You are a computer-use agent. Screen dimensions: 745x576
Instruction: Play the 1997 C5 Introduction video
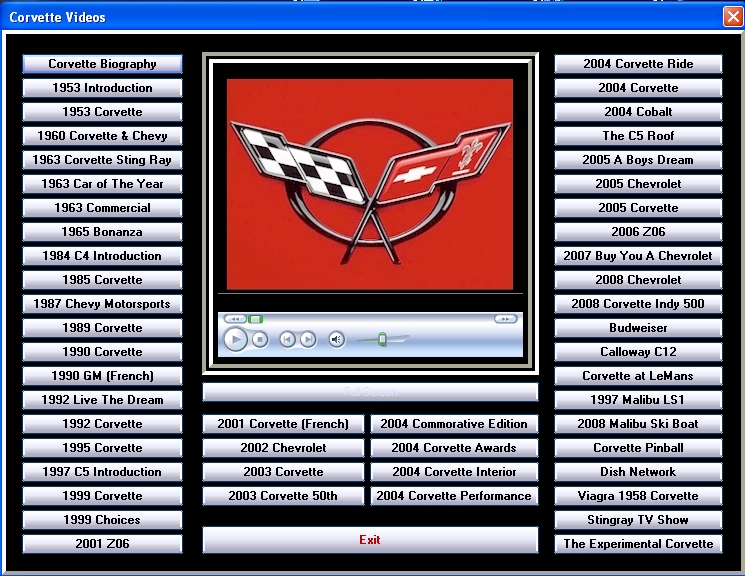(102, 472)
